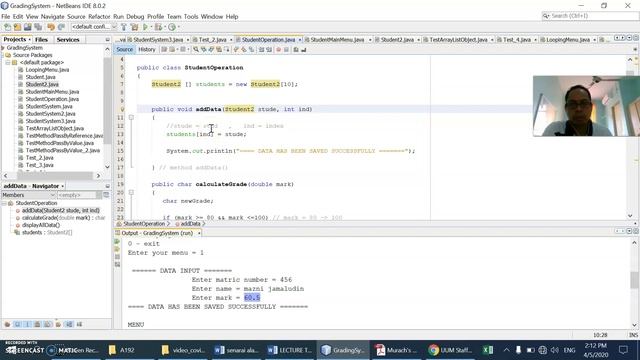Viewport: 640px width, 360px height.
Task: Click the History view button
Action: (147, 49)
